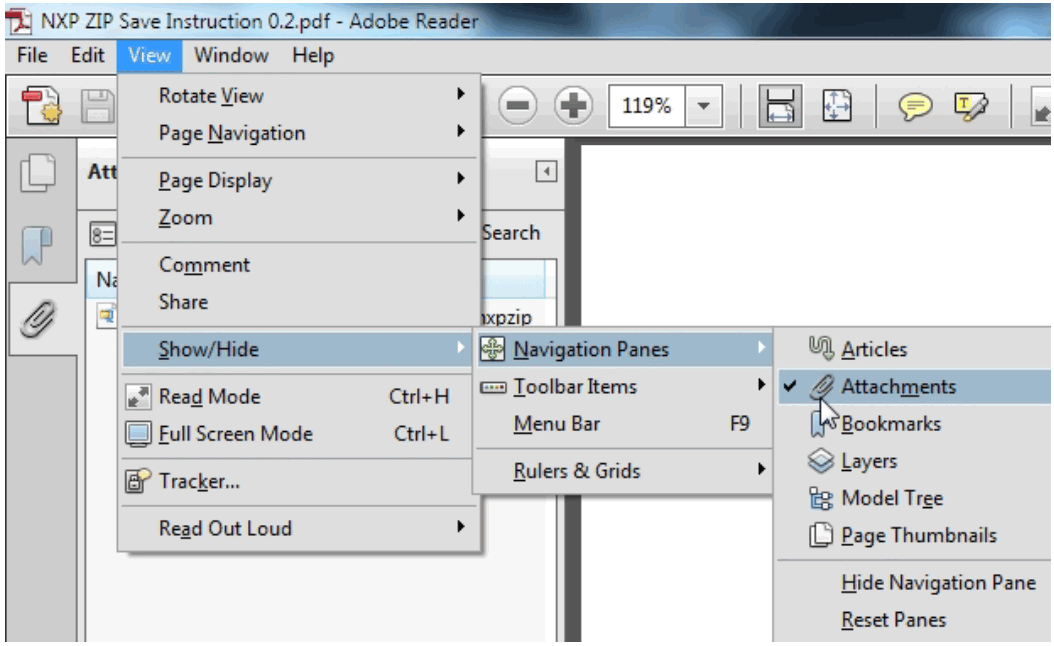Click the Layers pane icon

coord(821,461)
